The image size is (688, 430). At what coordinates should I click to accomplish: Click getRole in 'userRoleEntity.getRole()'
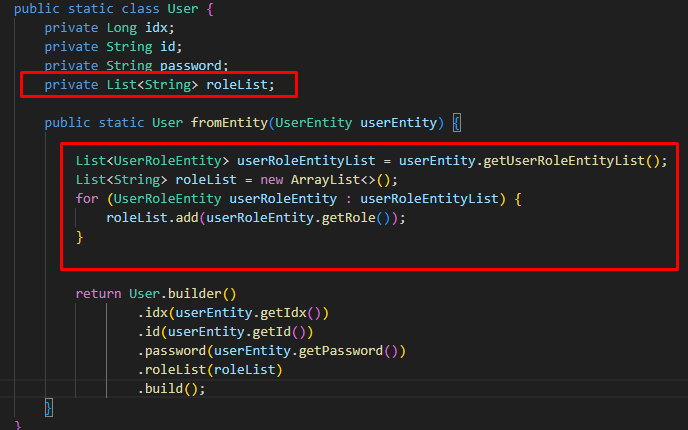coord(348,218)
